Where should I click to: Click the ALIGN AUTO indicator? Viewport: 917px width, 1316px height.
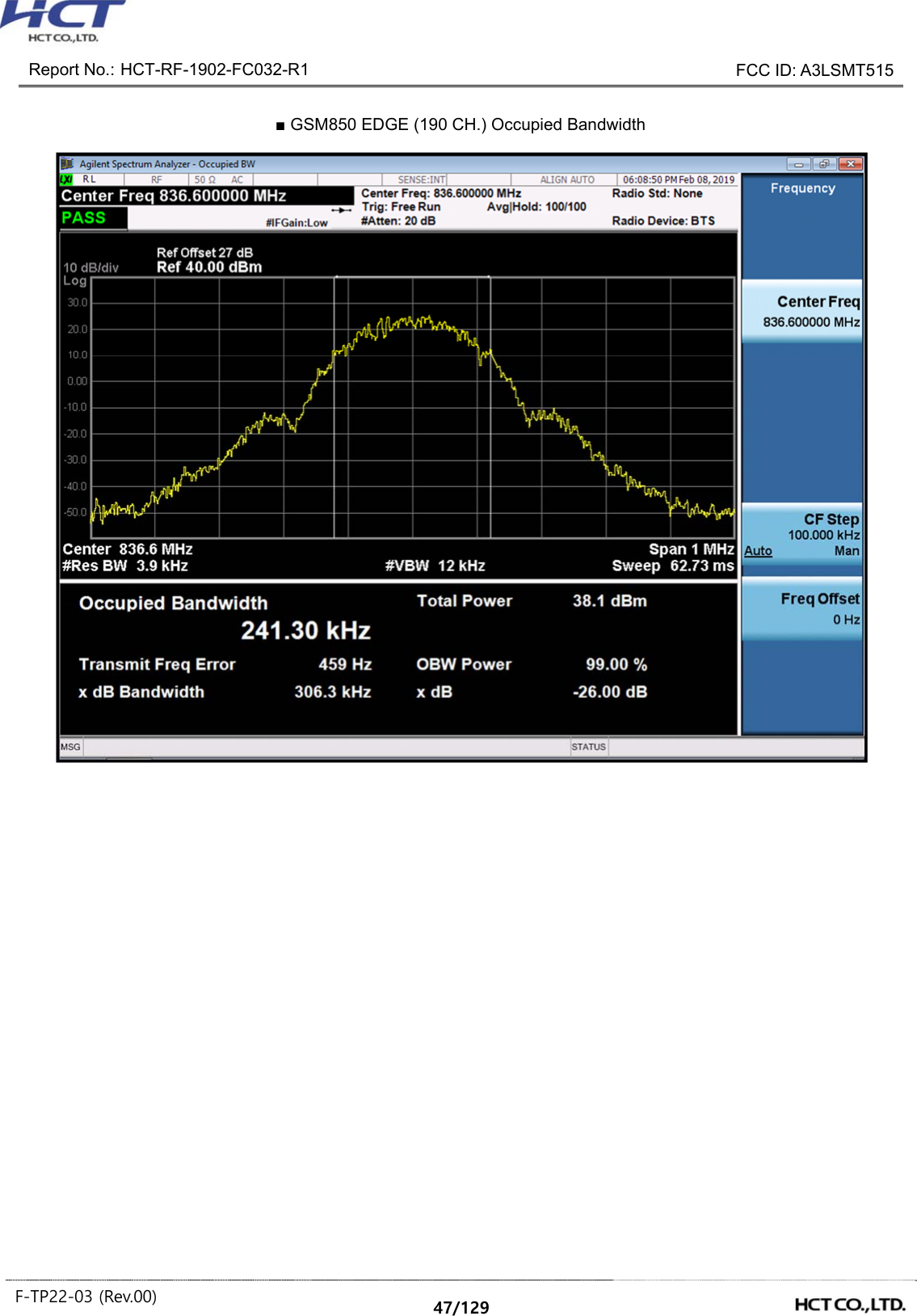click(x=567, y=179)
